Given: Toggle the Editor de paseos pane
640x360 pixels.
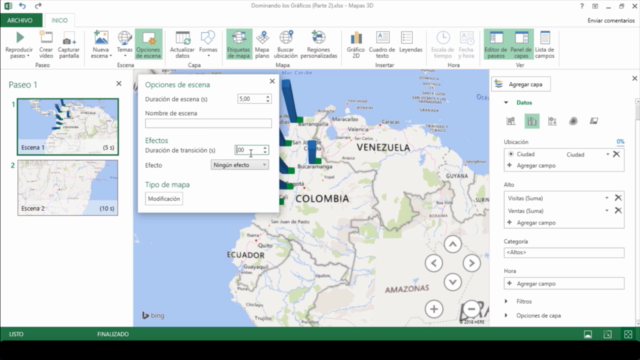Looking at the screenshot, I should point(496,44).
